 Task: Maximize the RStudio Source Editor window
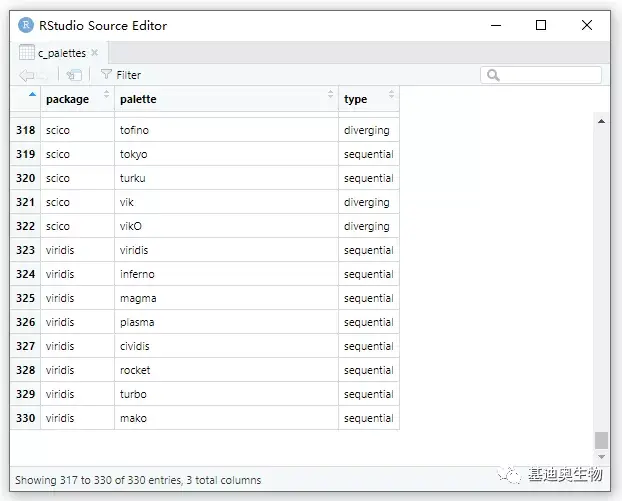coord(541,25)
